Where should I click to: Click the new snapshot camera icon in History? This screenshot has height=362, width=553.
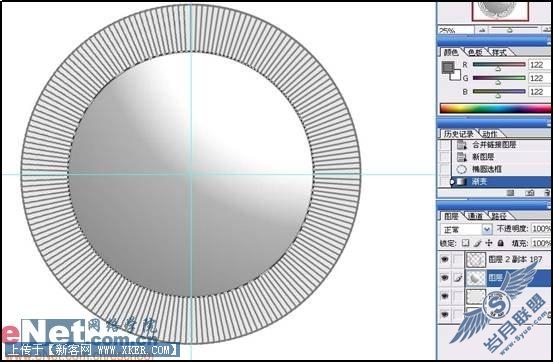529,193
